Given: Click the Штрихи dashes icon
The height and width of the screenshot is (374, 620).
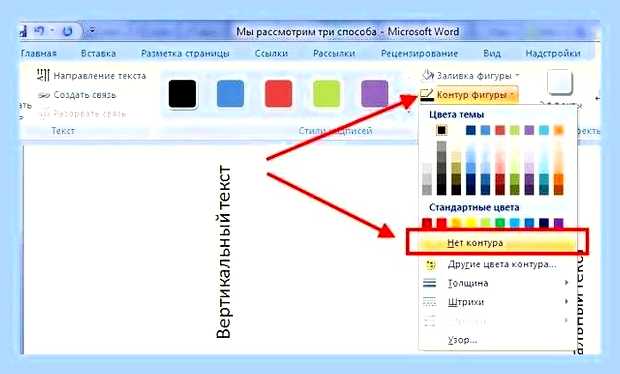Looking at the screenshot, I should point(430,302).
